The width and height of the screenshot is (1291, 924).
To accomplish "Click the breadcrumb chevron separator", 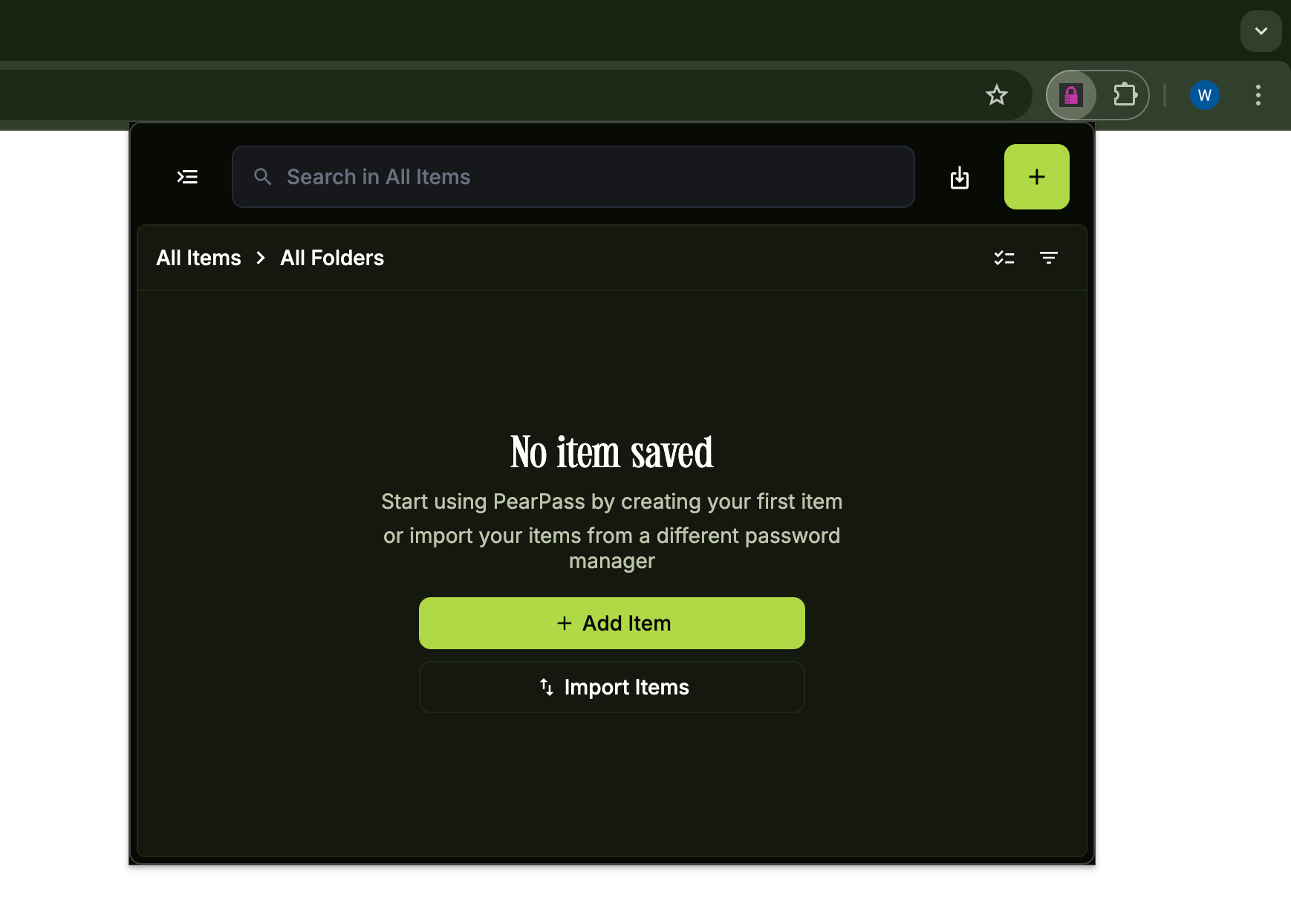I will click(x=261, y=258).
